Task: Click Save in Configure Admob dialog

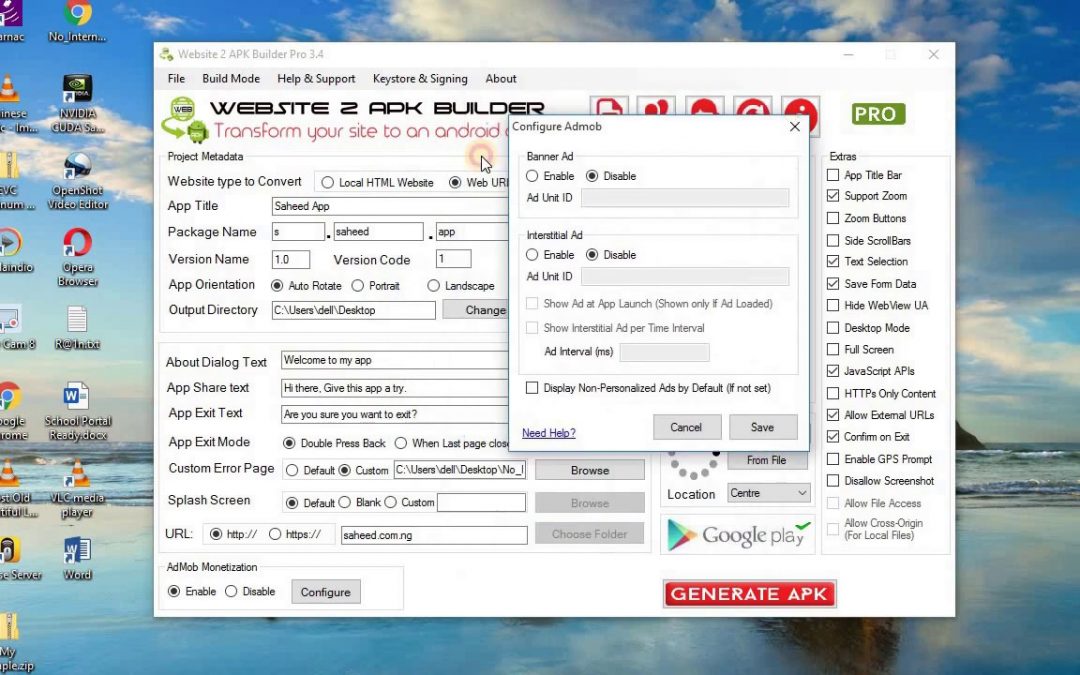Action: click(x=762, y=427)
